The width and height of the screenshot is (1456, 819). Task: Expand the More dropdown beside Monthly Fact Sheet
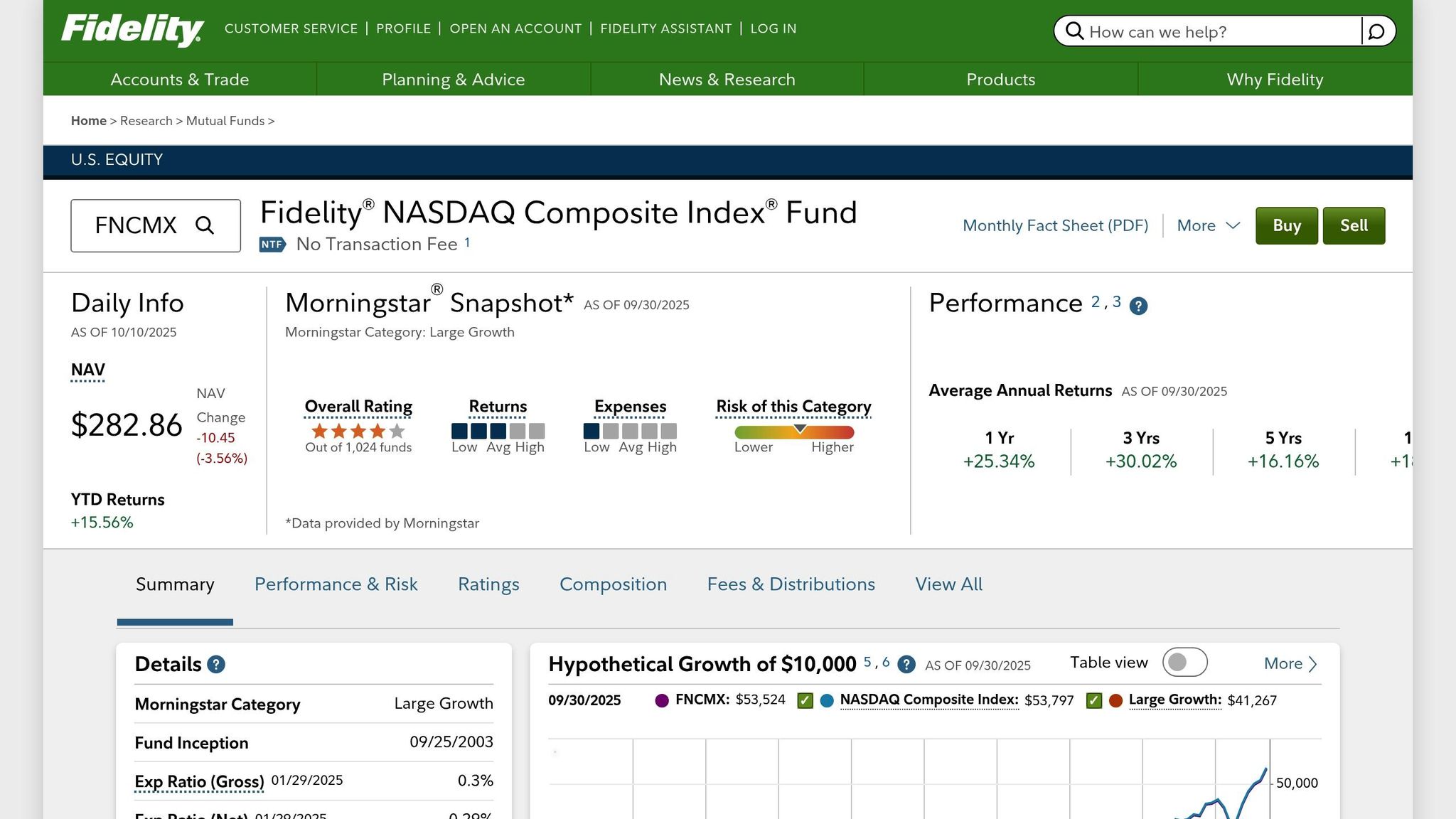coord(1206,225)
